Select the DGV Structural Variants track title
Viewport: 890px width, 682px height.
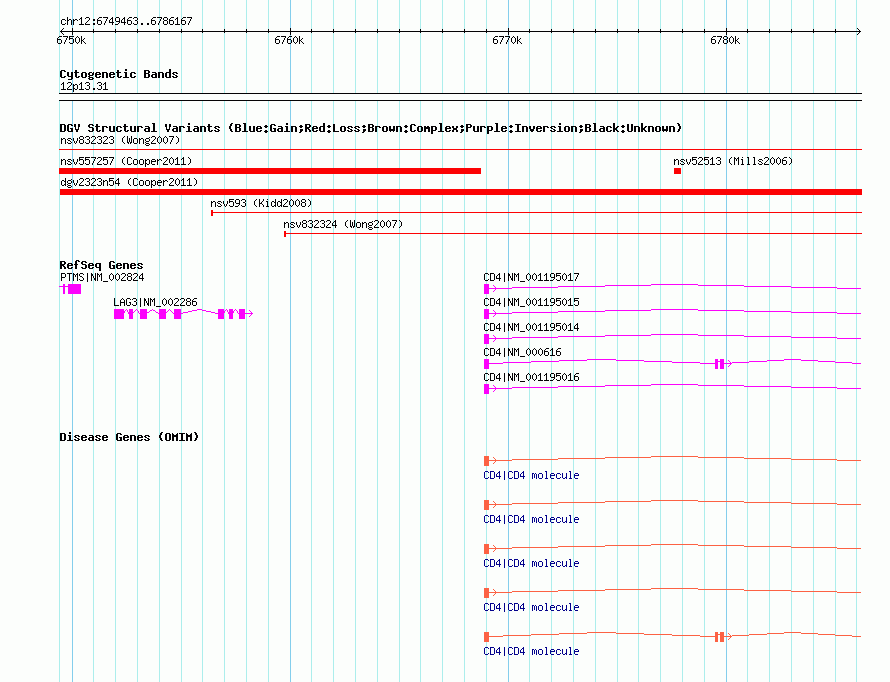370,128
